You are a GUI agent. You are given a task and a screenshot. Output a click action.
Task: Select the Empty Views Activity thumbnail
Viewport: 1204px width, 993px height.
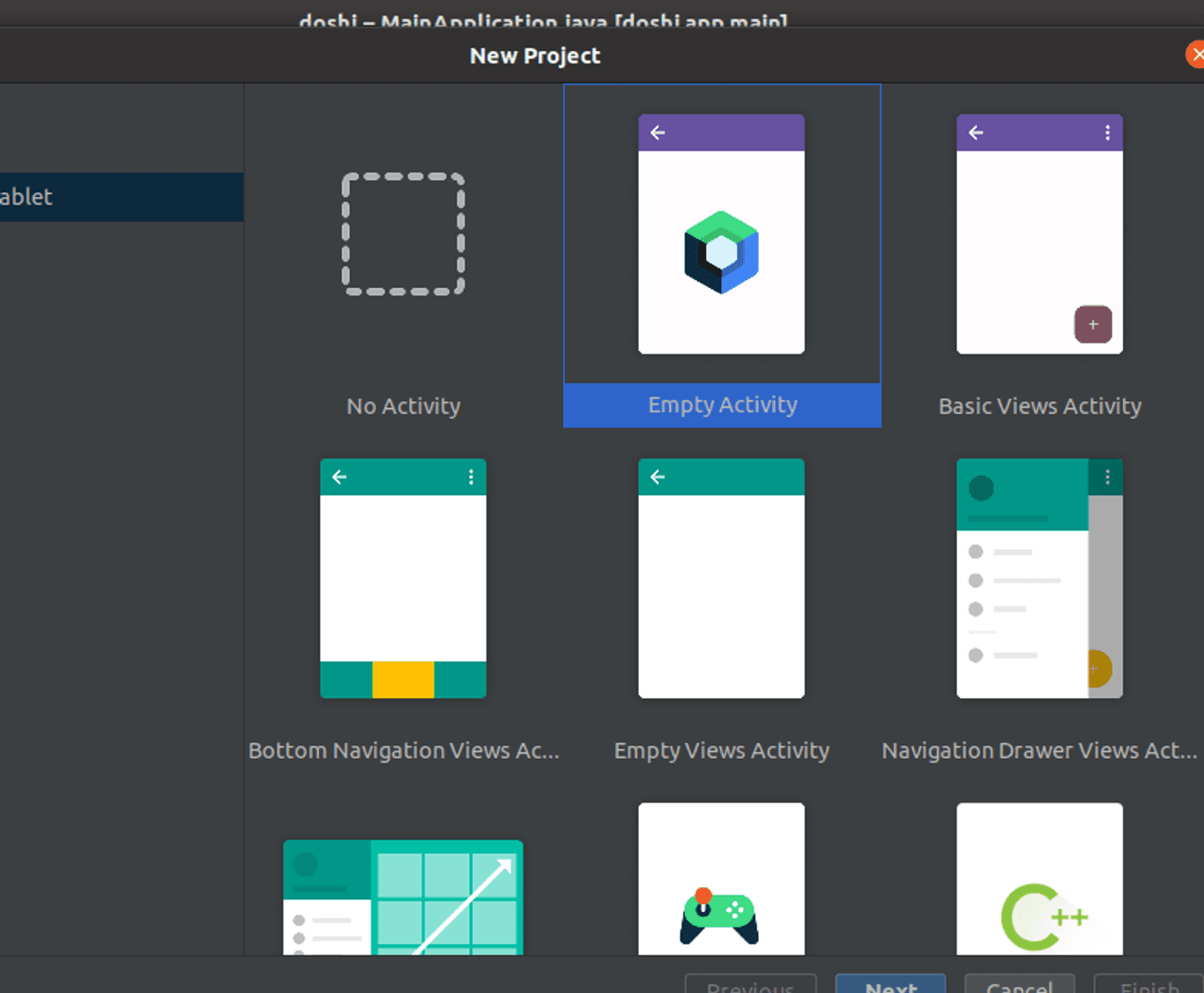point(721,578)
